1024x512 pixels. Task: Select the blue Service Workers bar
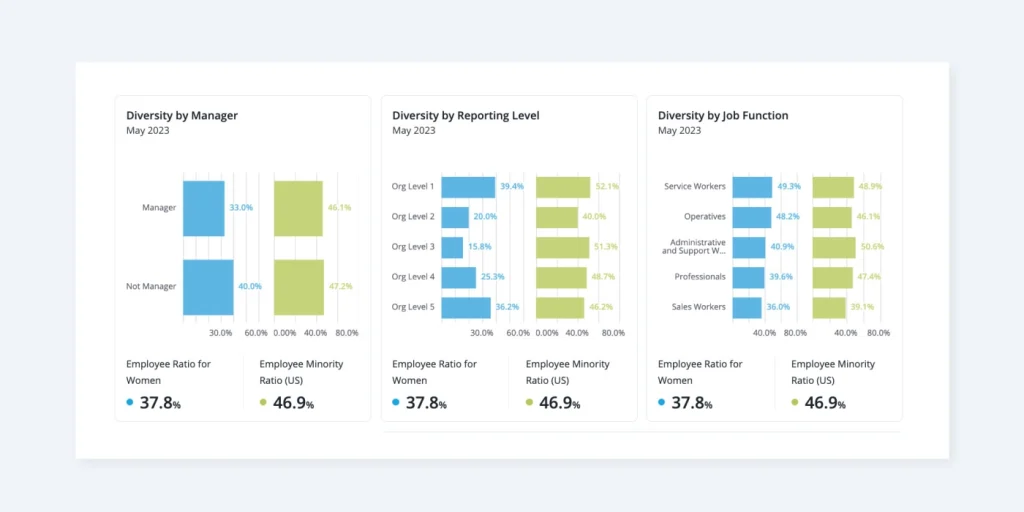[752, 187]
